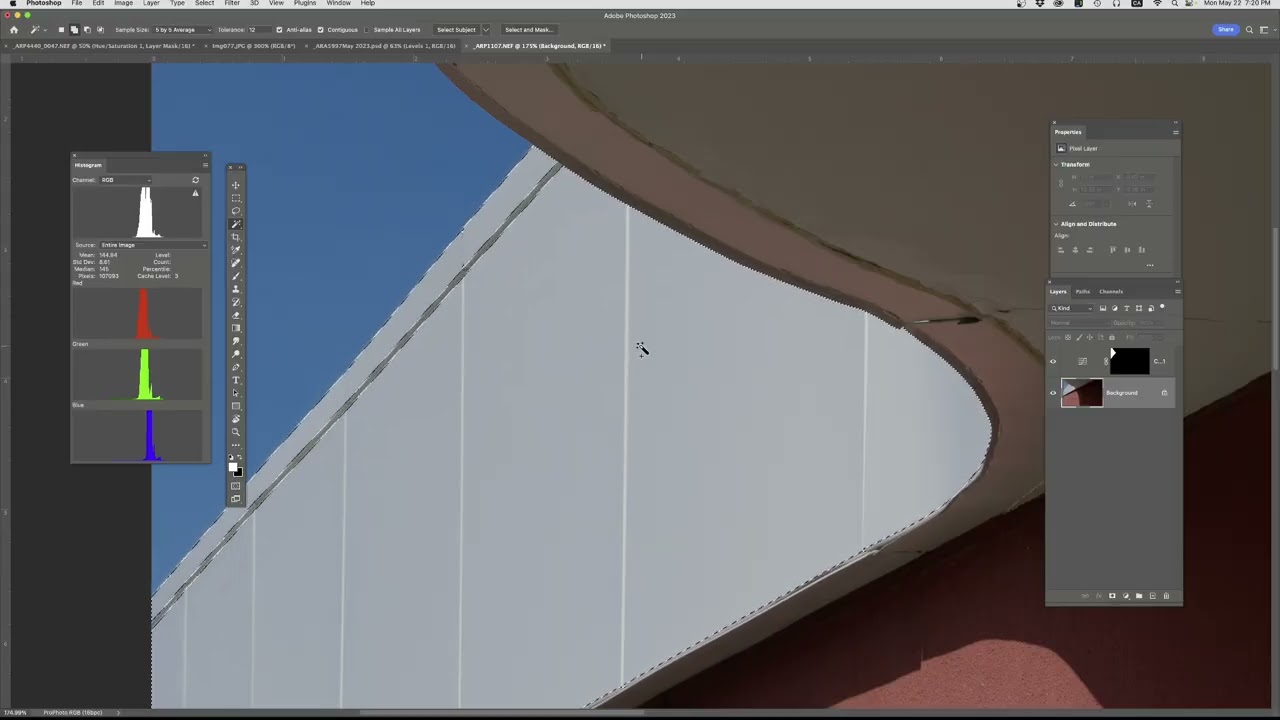Click the Add to Selection mode icon
1280x720 pixels.
coord(74,30)
